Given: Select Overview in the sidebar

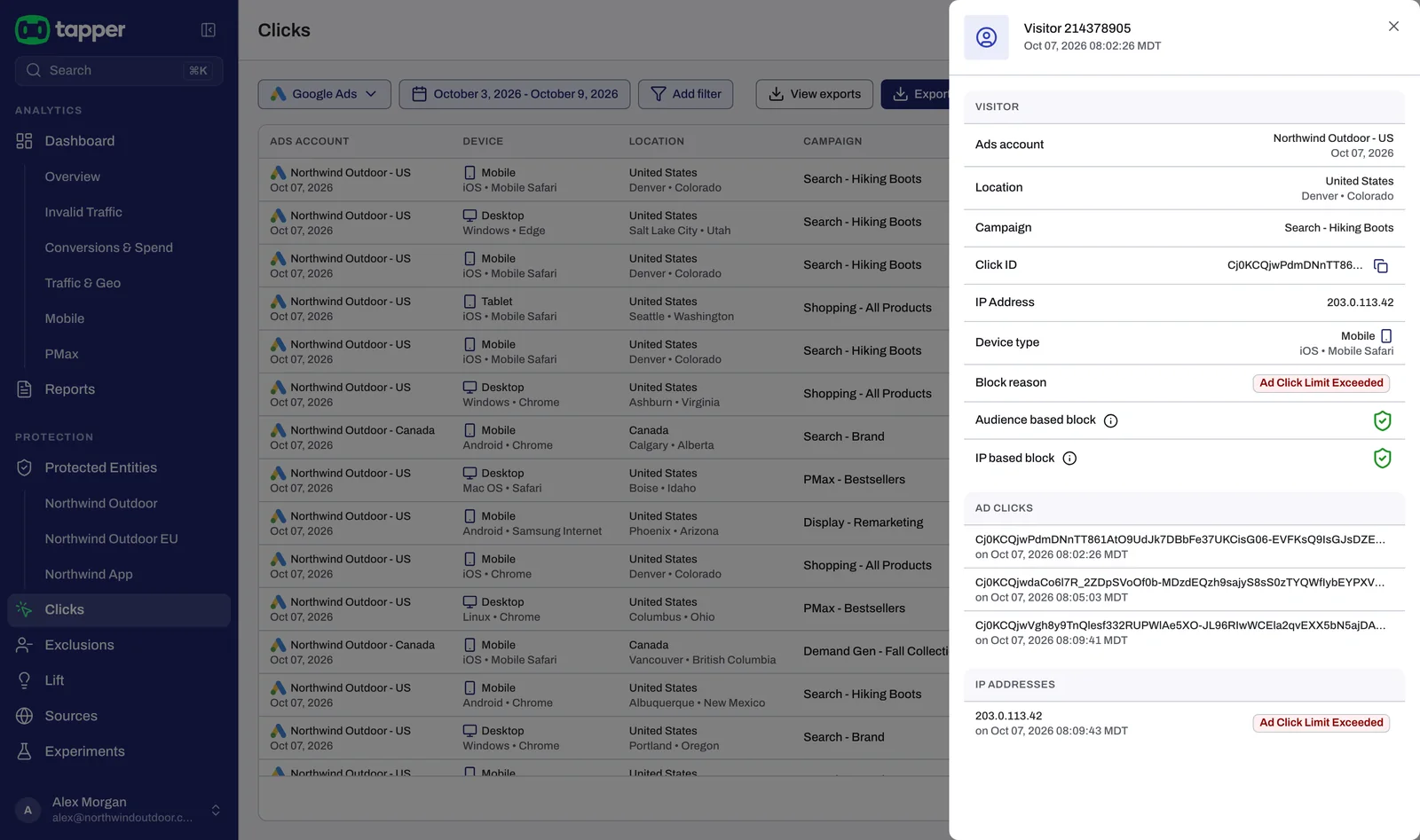Looking at the screenshot, I should 73,177.
